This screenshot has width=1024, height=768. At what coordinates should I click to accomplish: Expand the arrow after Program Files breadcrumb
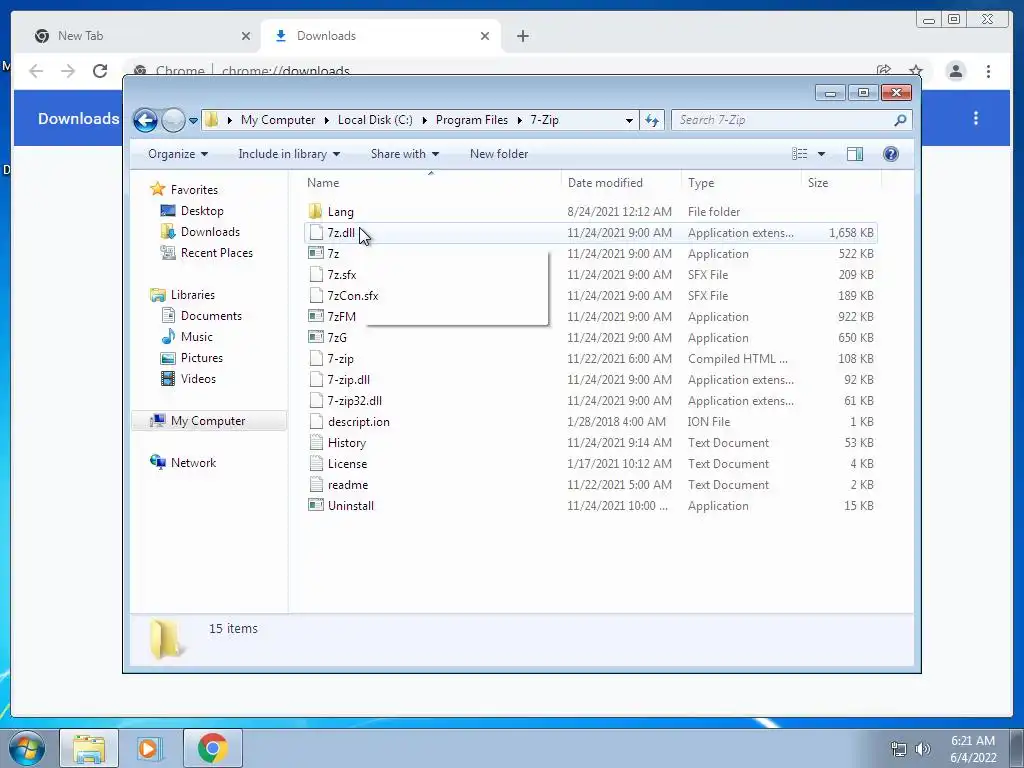(520, 120)
